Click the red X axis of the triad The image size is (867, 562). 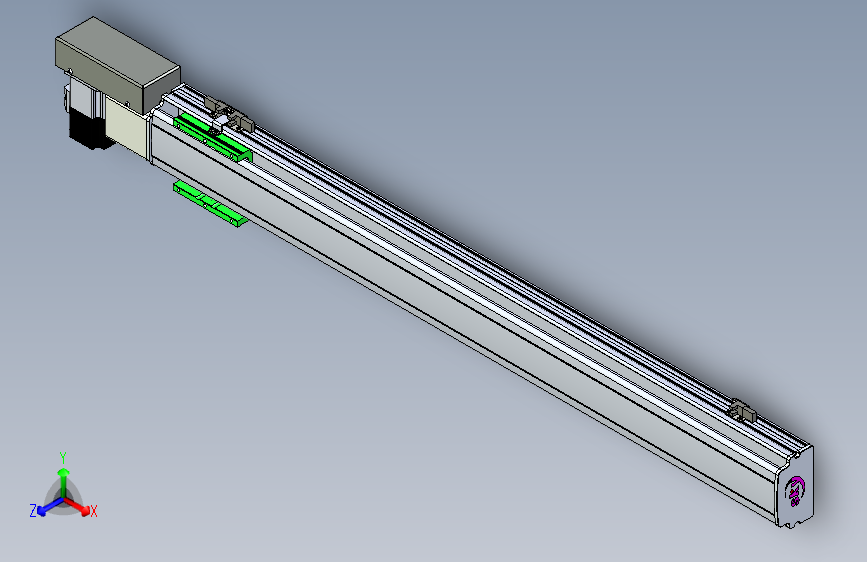(78, 506)
